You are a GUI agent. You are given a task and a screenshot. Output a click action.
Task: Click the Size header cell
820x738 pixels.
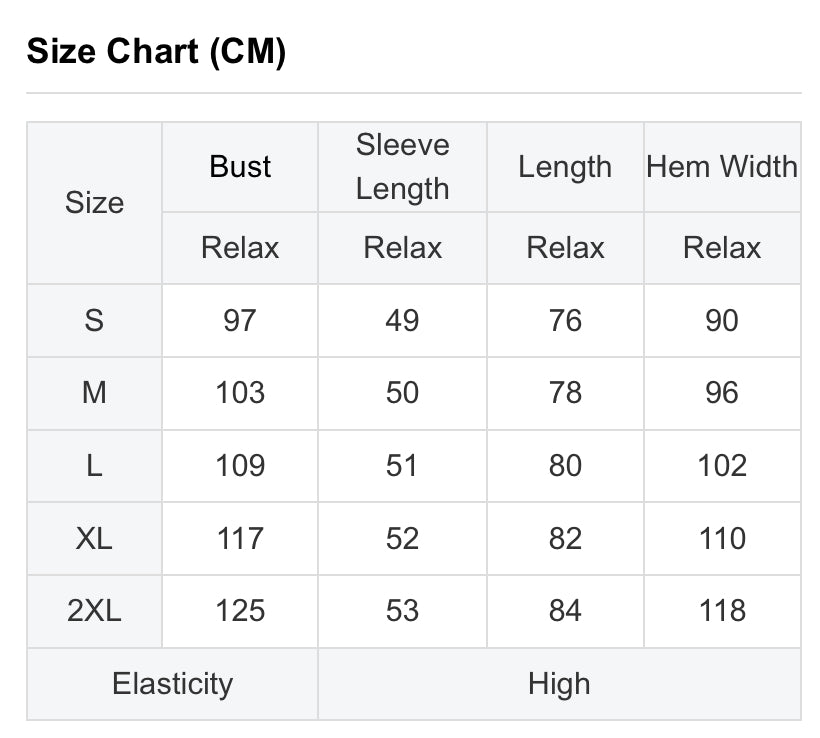point(94,203)
